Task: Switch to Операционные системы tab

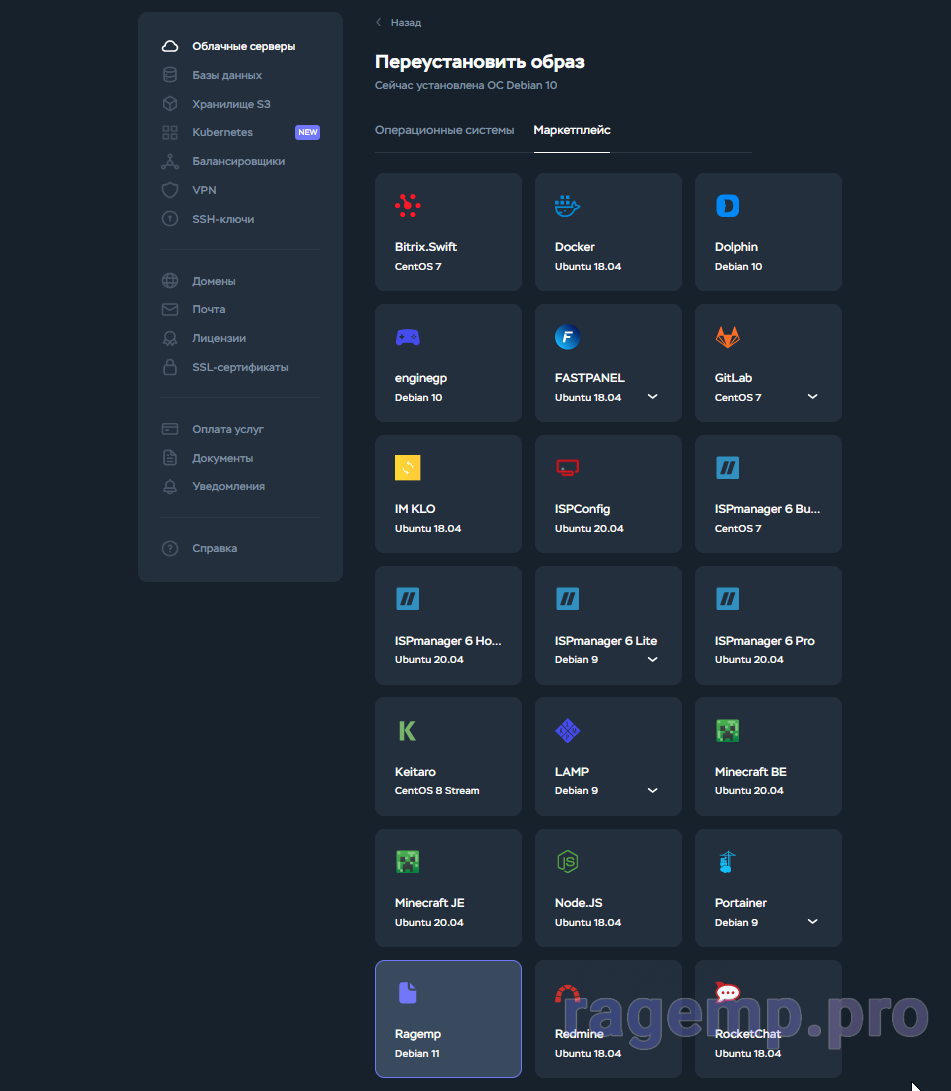Action: [x=444, y=130]
